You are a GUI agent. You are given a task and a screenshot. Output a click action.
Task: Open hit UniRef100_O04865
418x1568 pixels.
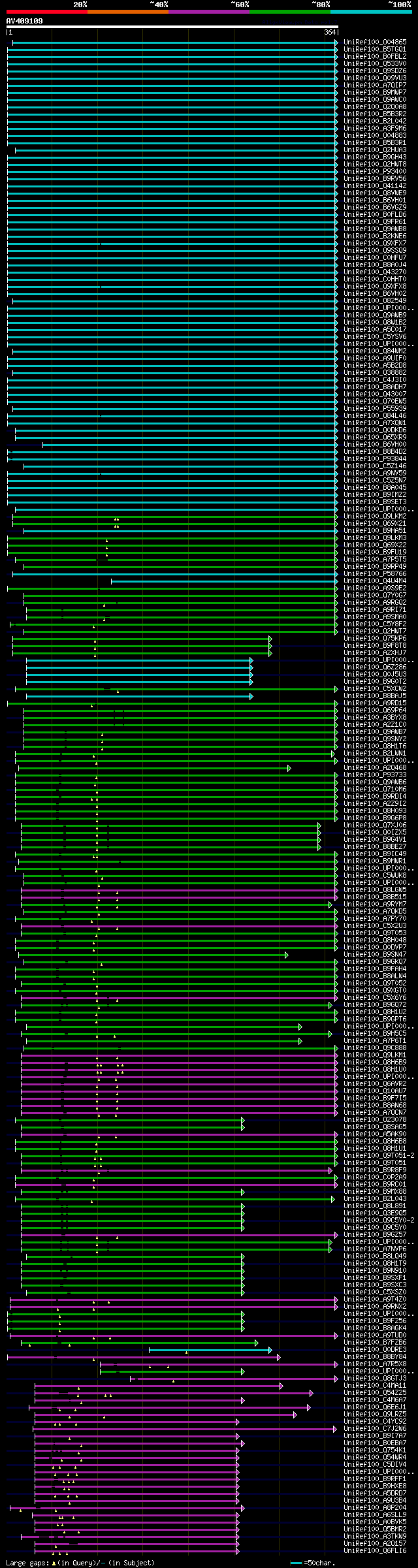[x=375, y=42]
